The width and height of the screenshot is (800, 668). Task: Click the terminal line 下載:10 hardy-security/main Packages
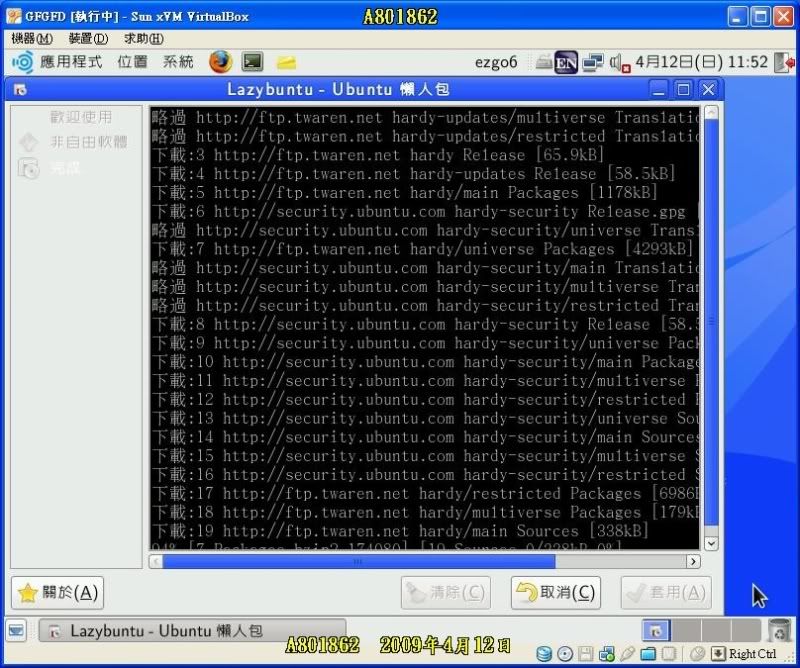426,362
